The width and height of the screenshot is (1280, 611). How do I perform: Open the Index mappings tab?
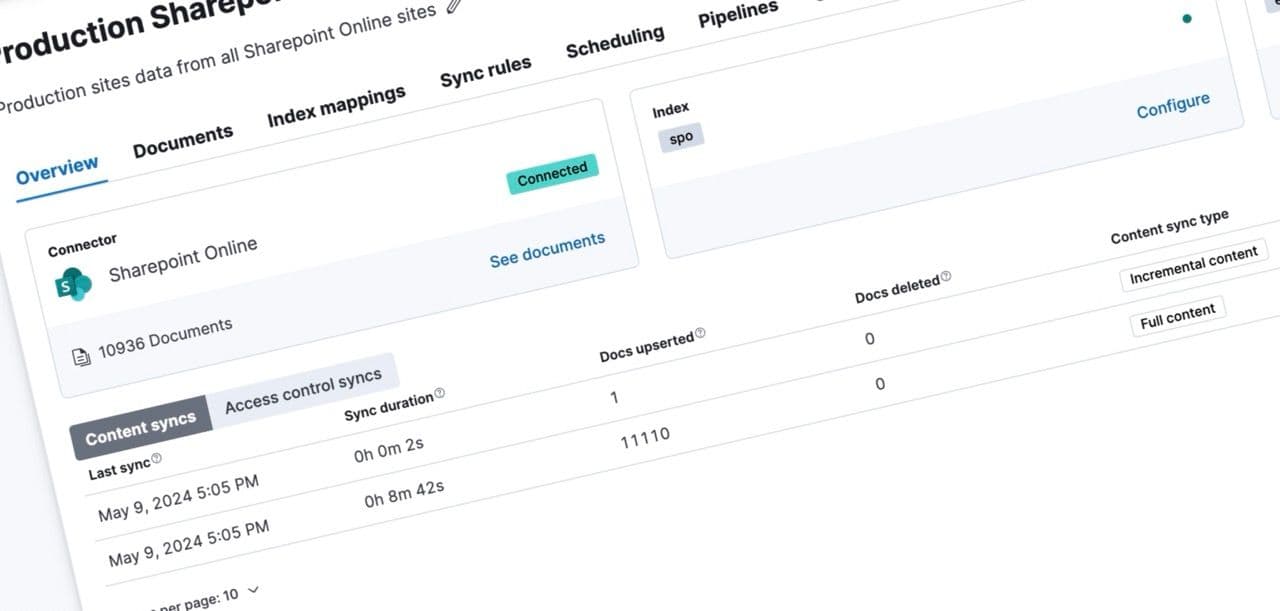(337, 104)
